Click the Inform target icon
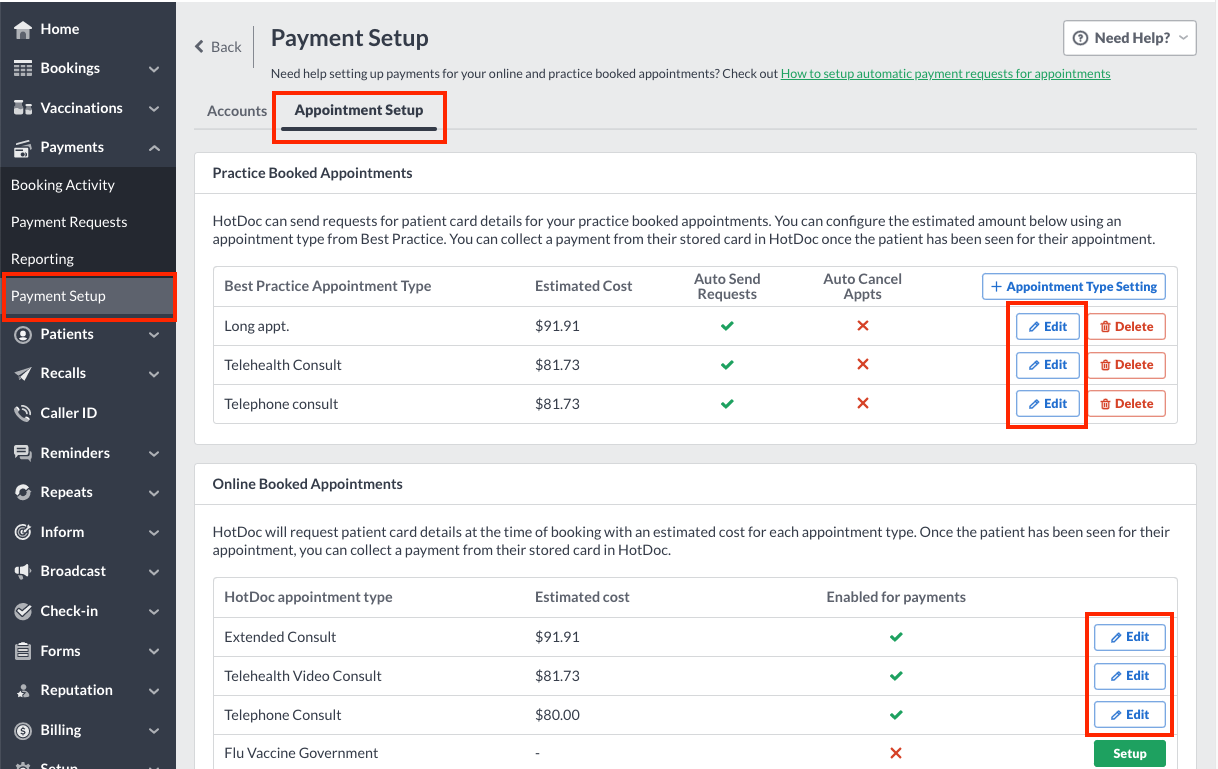Screen dimensions: 1218x769 click(23, 532)
